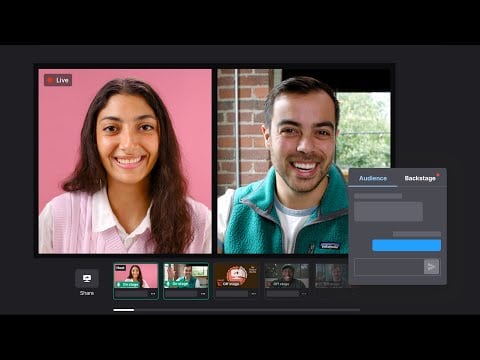The width and height of the screenshot is (480, 360).
Task: Click name field under cap-wearing man thumbnail
Action: (283, 294)
